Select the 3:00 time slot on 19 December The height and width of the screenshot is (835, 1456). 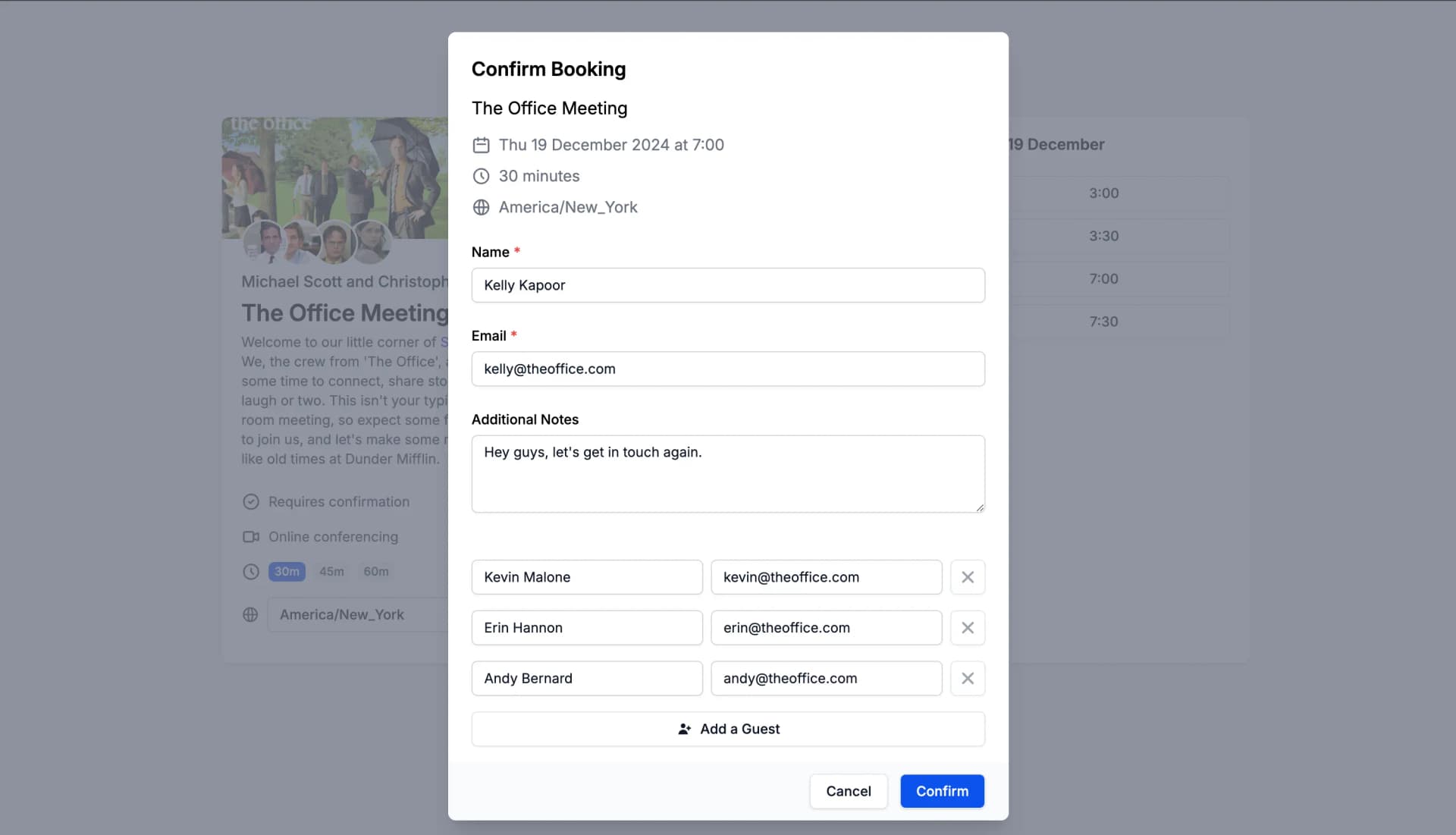point(1103,193)
